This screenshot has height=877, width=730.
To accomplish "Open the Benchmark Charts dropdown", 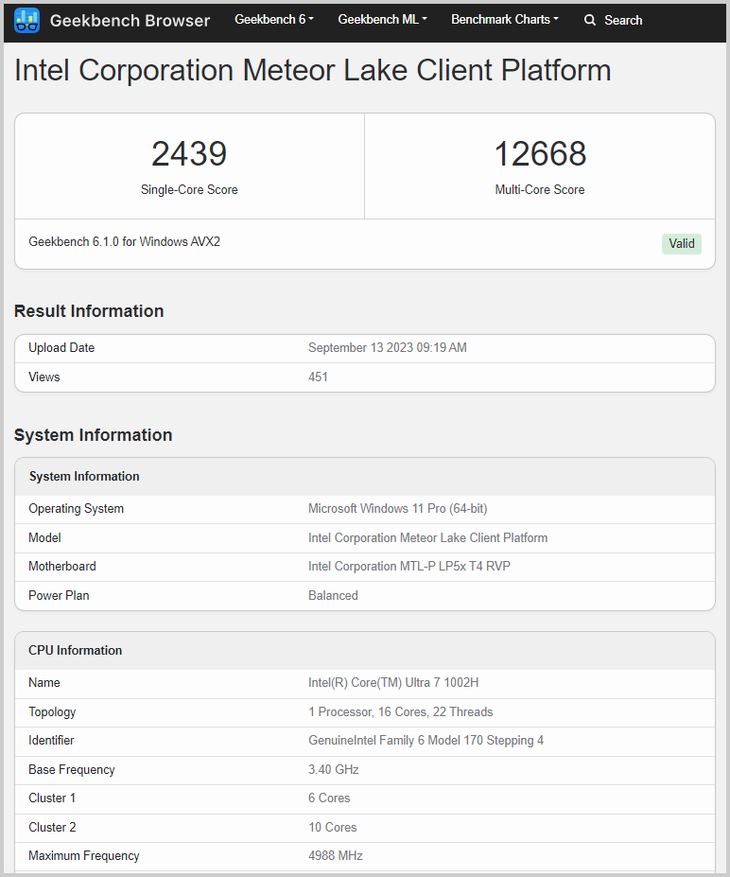I will [504, 20].
